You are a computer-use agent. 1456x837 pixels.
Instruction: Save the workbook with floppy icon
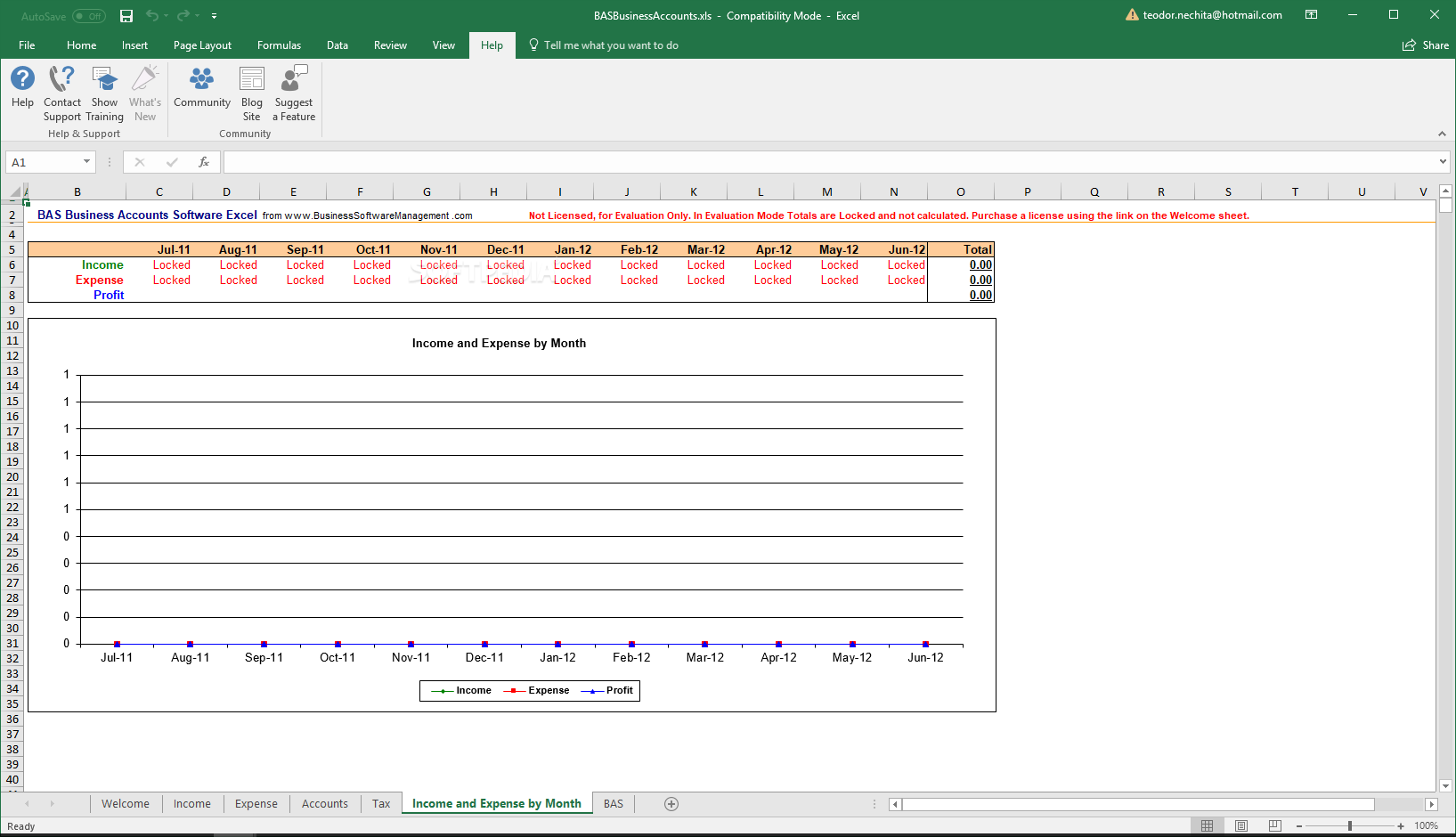click(x=126, y=16)
